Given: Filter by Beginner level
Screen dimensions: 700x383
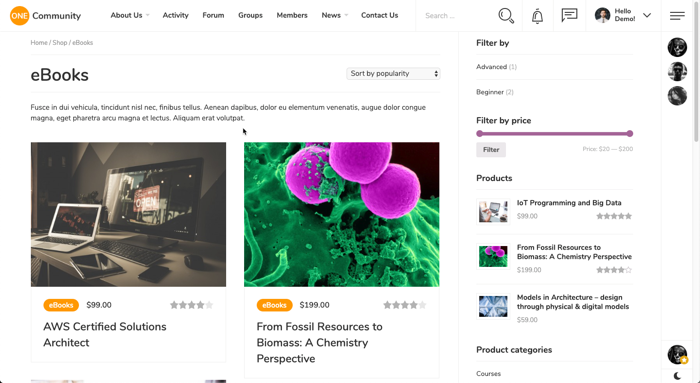Looking at the screenshot, I should pos(490,92).
